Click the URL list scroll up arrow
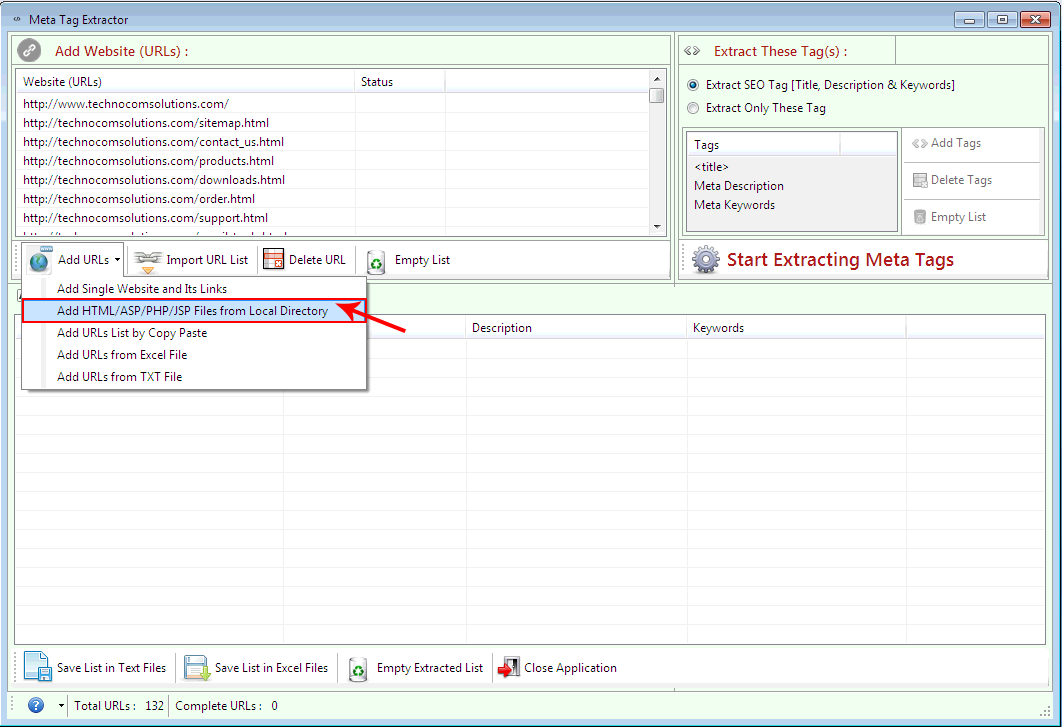Image resolution: width=1062 pixels, height=727 pixels. 656,79
